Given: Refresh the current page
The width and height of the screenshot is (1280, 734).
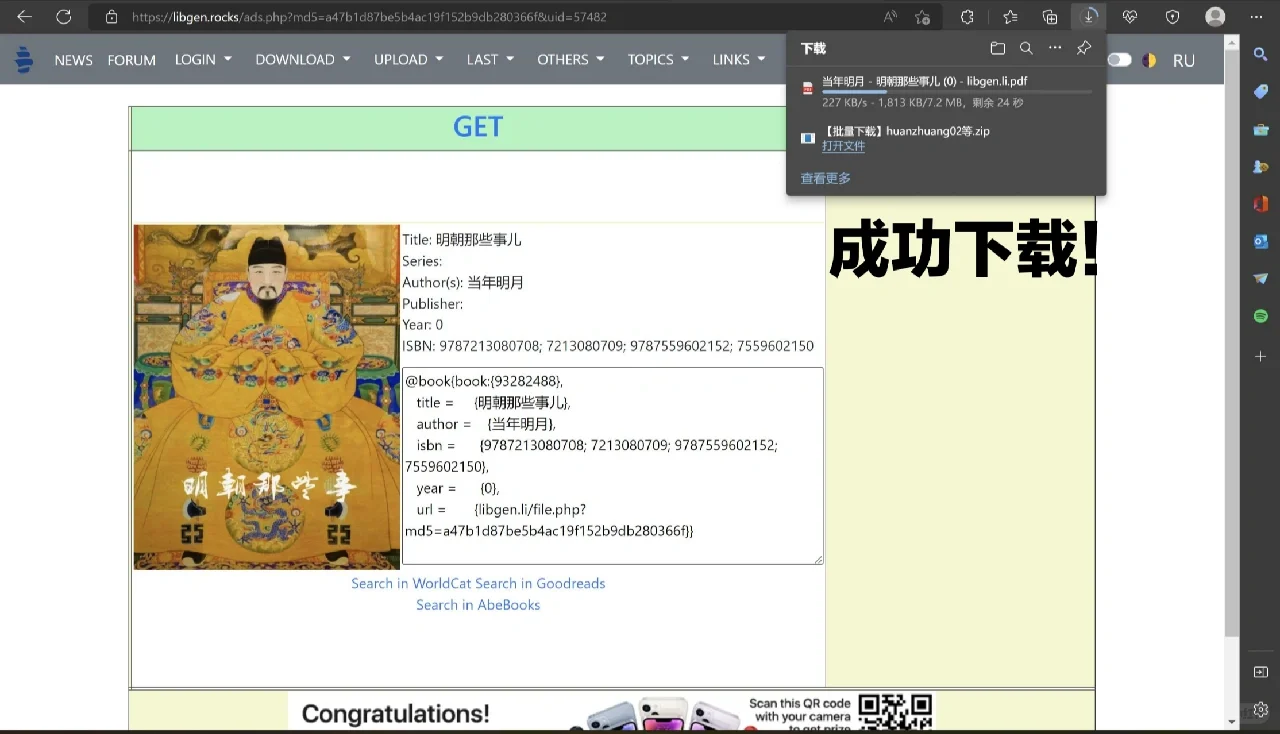Looking at the screenshot, I should click(63, 17).
